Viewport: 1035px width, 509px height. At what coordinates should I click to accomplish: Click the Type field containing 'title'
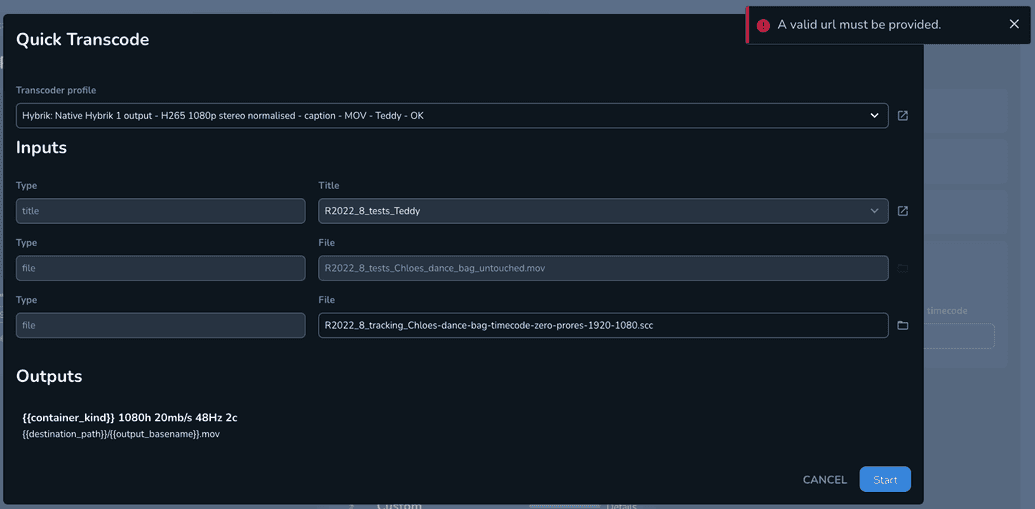(160, 211)
